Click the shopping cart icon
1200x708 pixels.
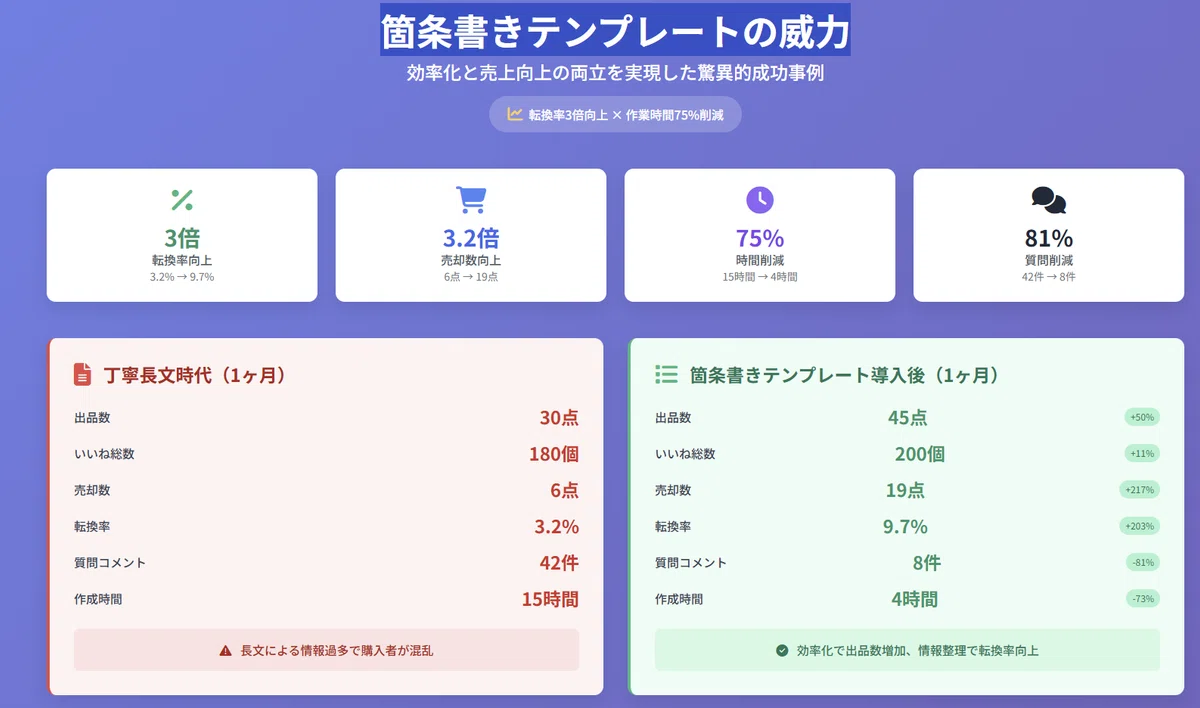click(471, 200)
